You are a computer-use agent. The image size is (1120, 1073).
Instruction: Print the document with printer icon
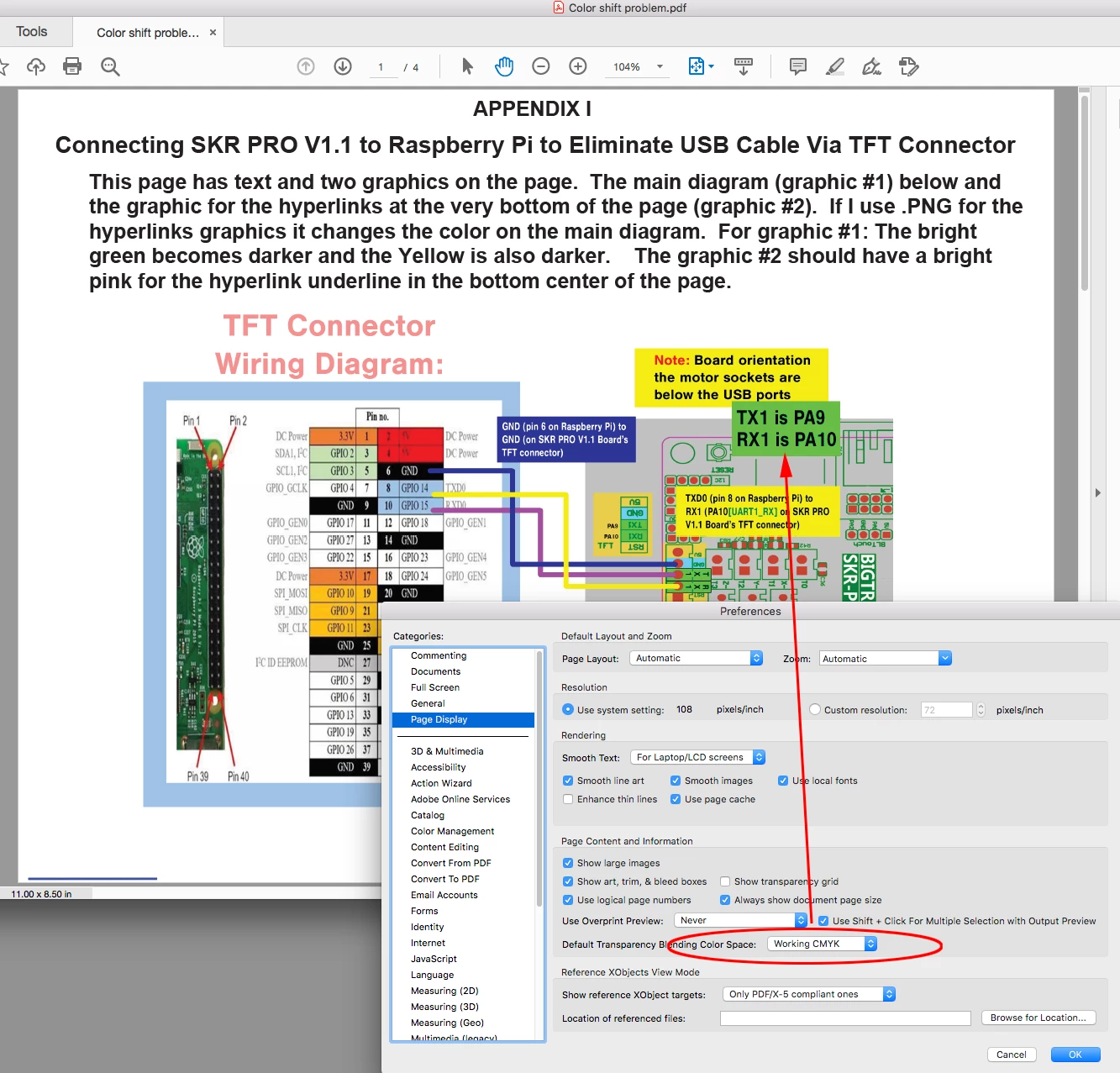72,66
